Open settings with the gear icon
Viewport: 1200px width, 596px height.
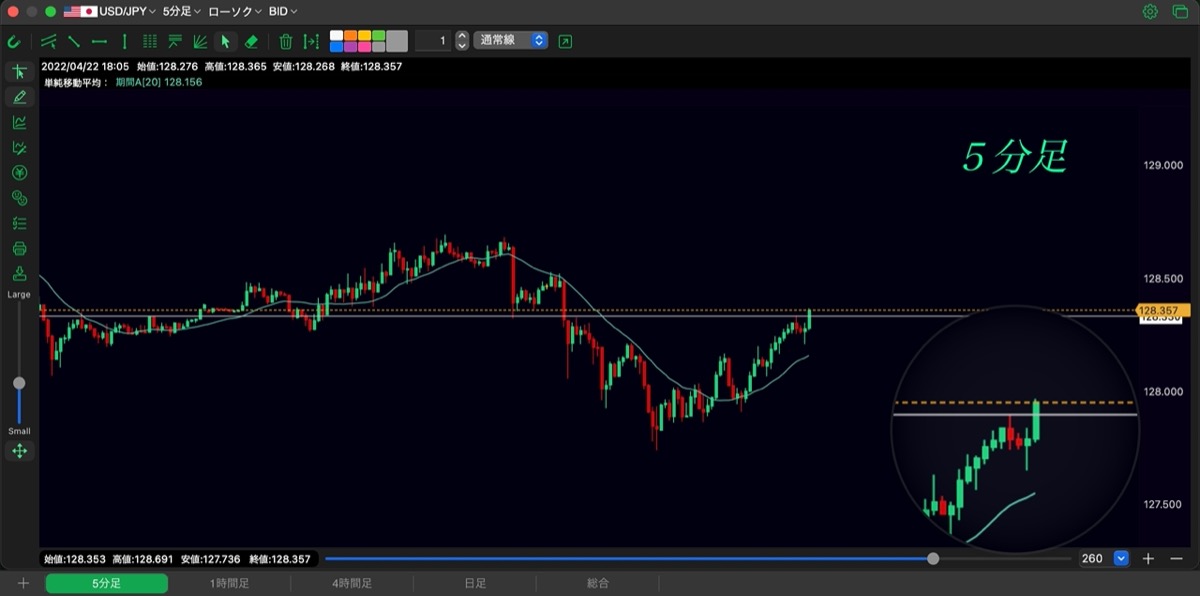coord(1150,11)
